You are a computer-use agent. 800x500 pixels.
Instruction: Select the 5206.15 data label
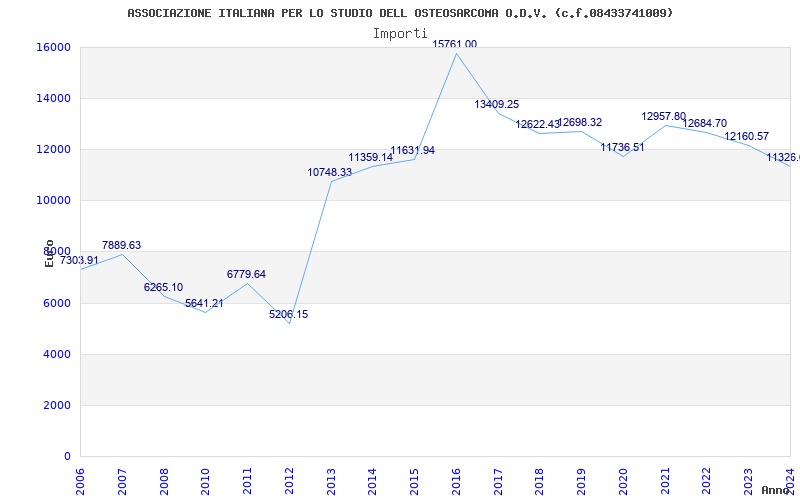pos(289,315)
